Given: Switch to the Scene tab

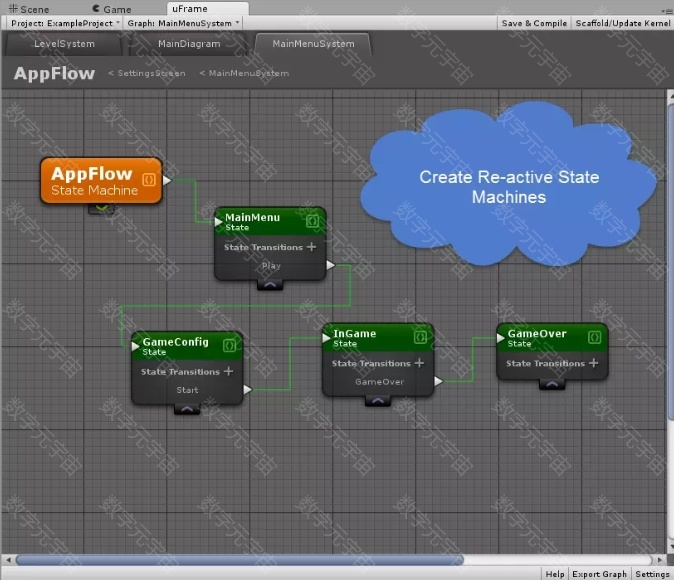Looking at the screenshot, I should (x=29, y=9).
